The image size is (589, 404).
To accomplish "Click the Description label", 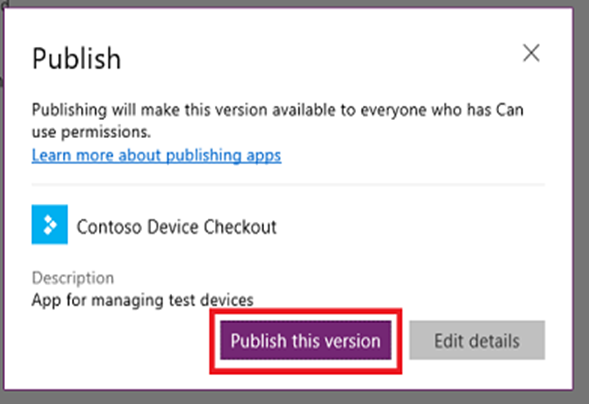I will tap(73, 278).
